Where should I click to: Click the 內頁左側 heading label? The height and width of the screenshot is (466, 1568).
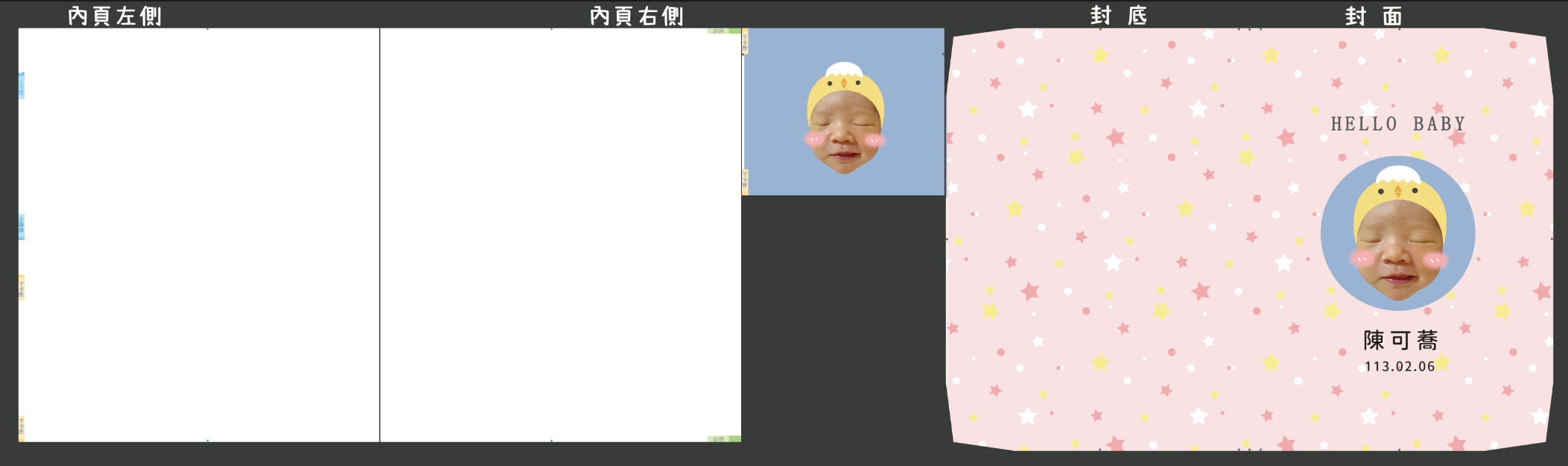114,16
